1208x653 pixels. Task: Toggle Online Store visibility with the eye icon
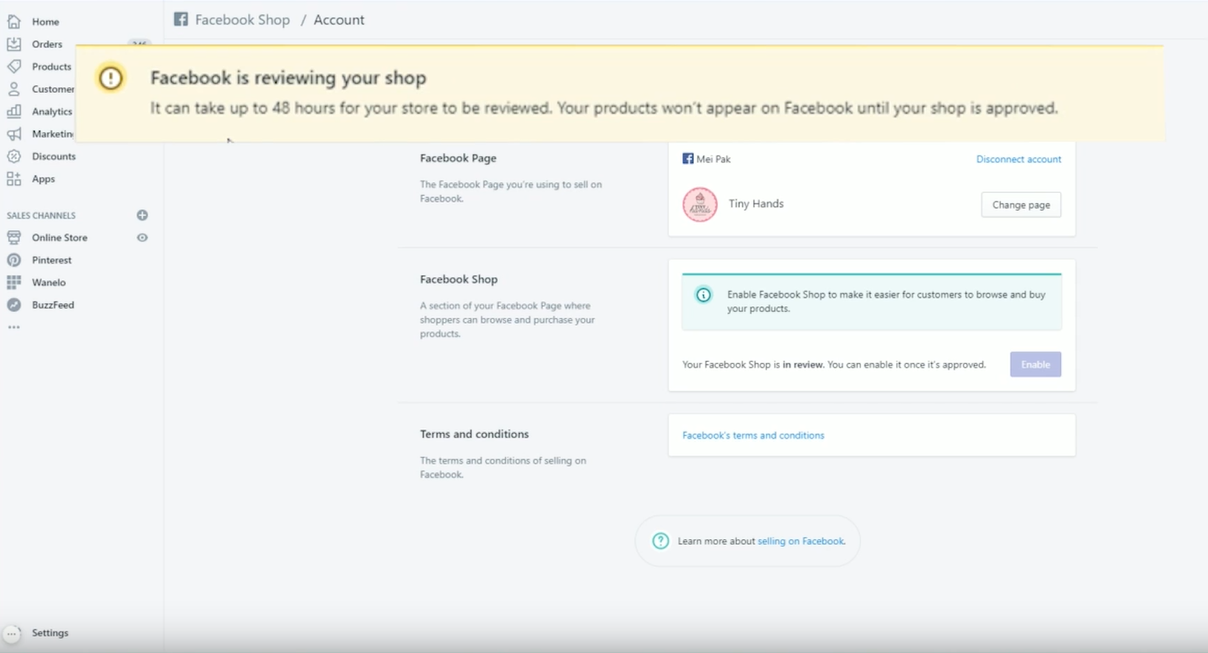[x=142, y=237]
